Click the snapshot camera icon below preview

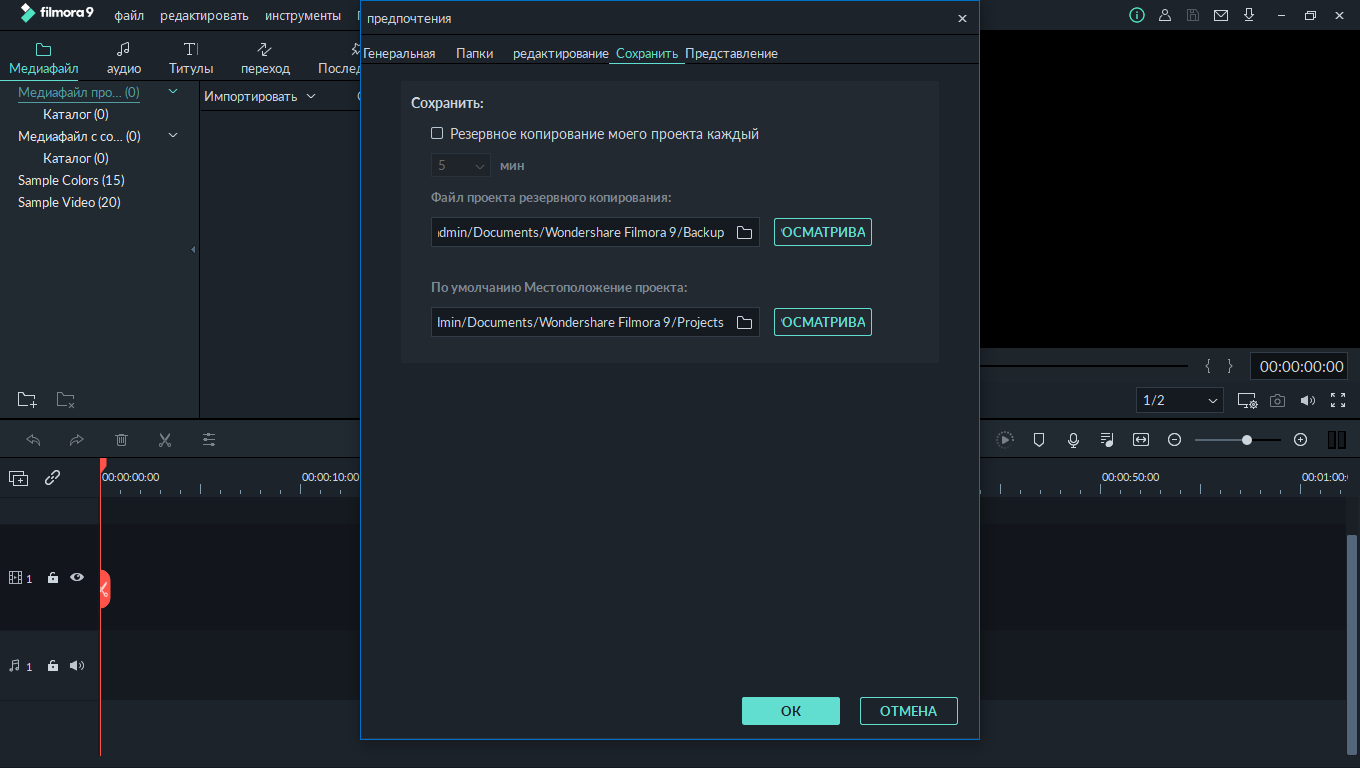[x=1277, y=400]
